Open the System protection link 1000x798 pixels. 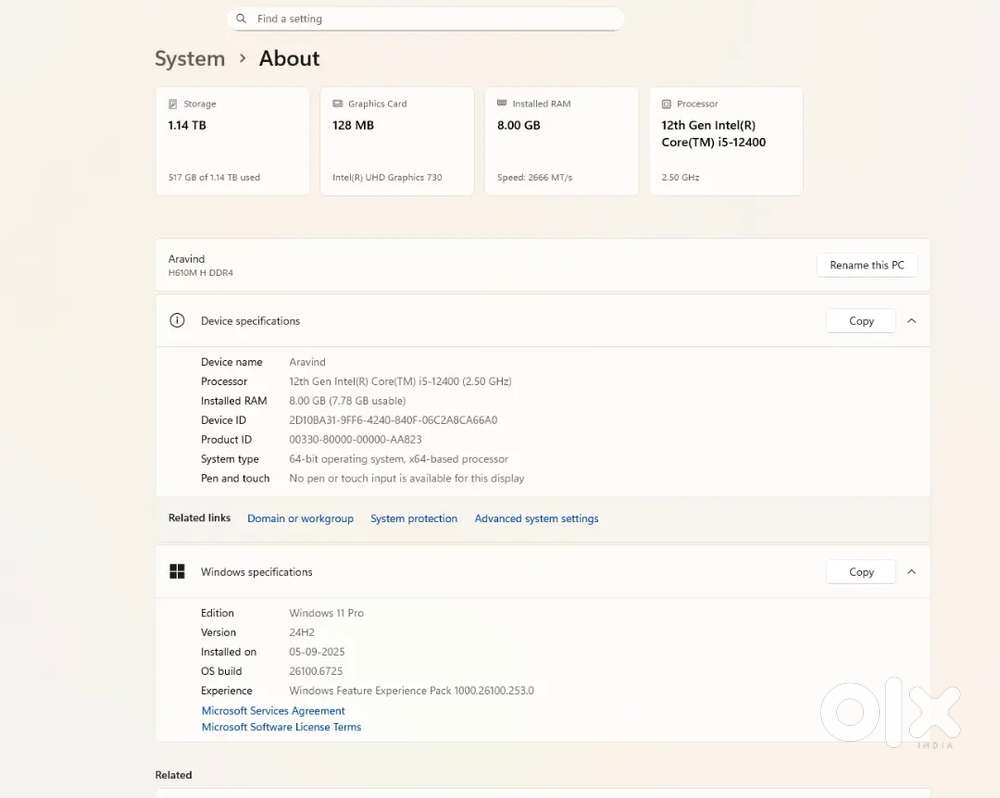pos(413,519)
